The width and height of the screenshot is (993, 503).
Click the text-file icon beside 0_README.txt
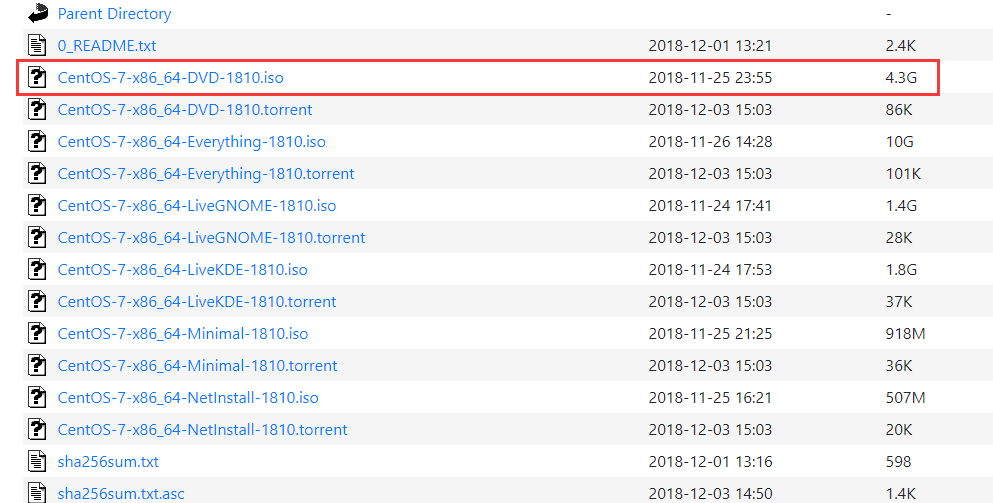pyautogui.click(x=37, y=45)
